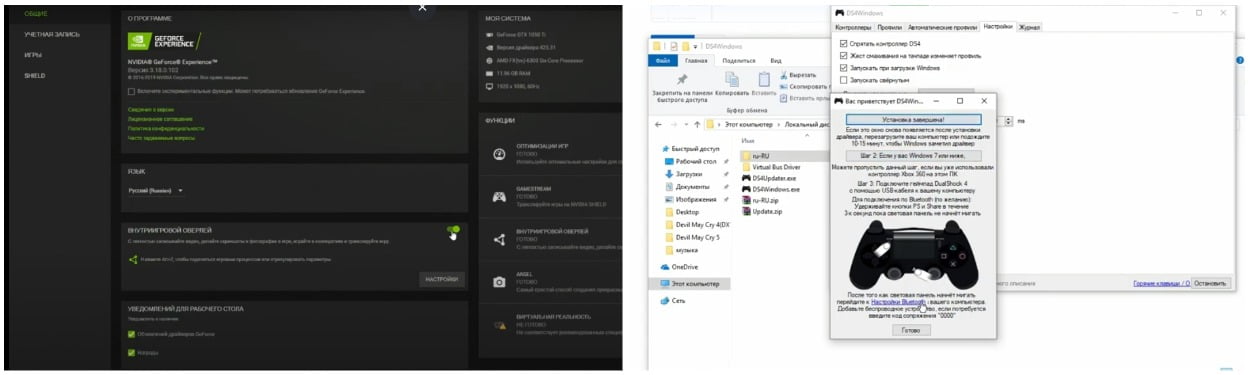This screenshot has width=1250, height=375.
Task: Open the Devil May Cry 5 folder shortcut
Action: click(697, 237)
